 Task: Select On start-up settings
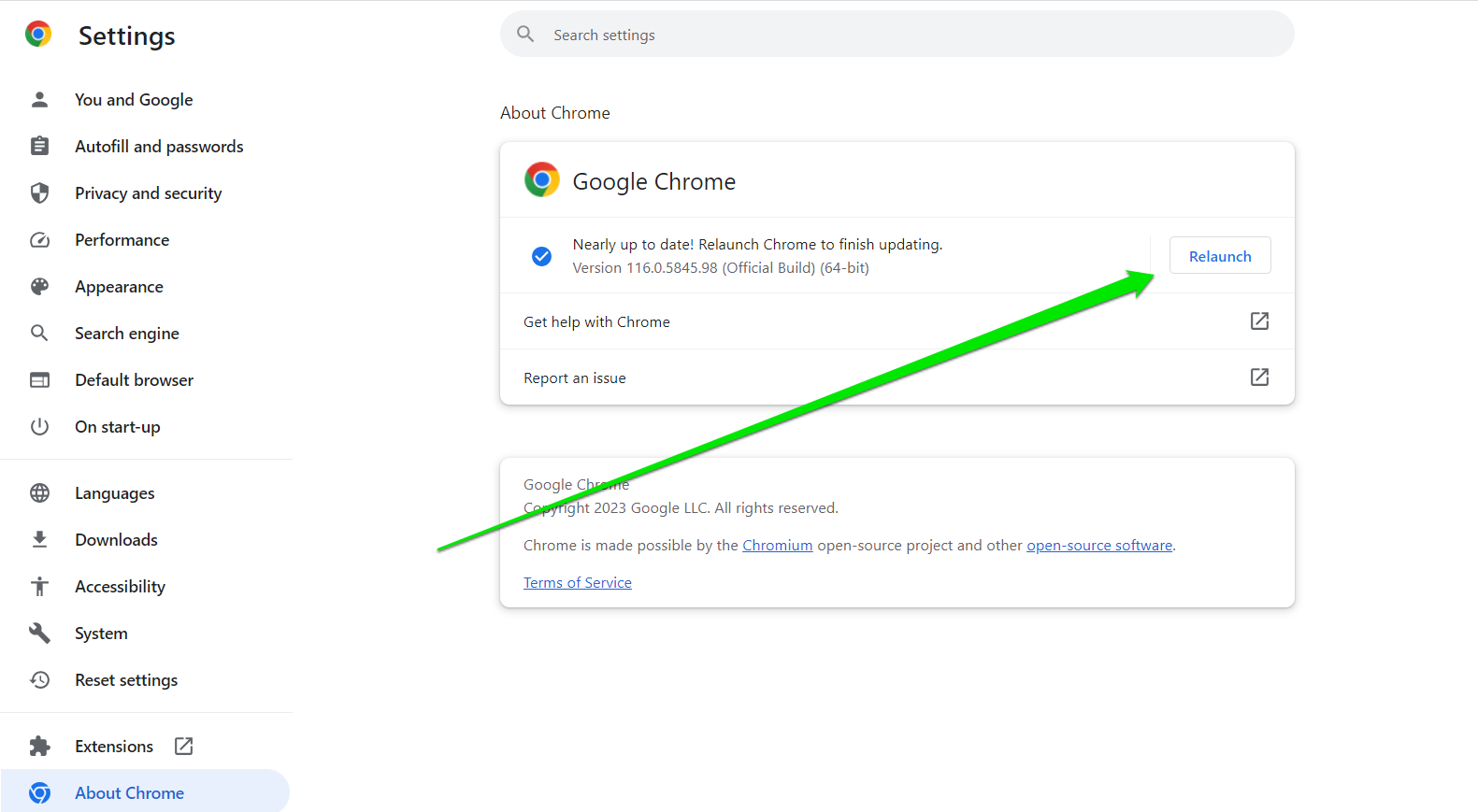coord(117,427)
